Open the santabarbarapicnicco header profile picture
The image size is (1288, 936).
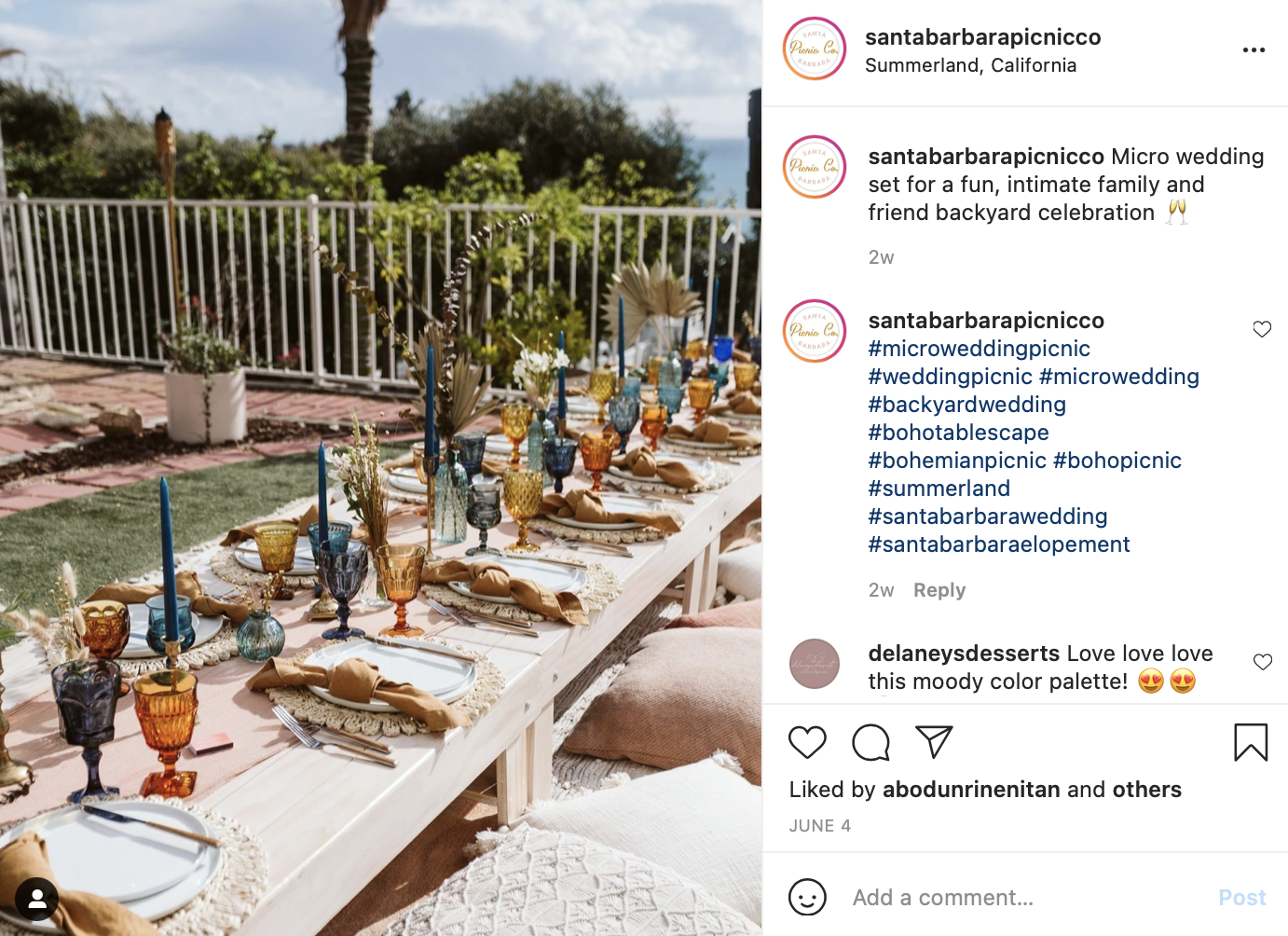[x=815, y=48]
